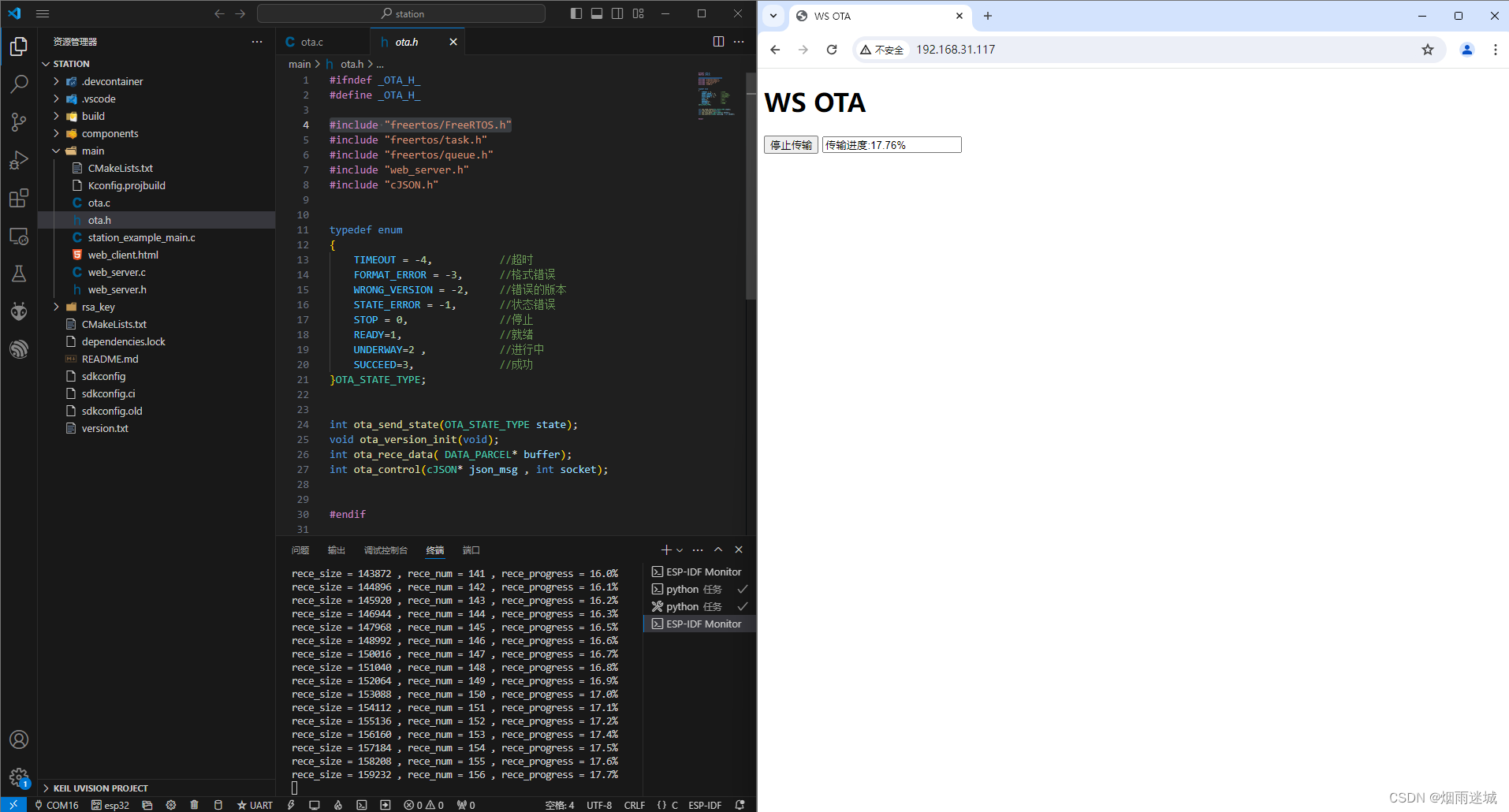Image resolution: width=1509 pixels, height=812 pixels.
Task: Open web_client.html file
Action: click(123, 255)
